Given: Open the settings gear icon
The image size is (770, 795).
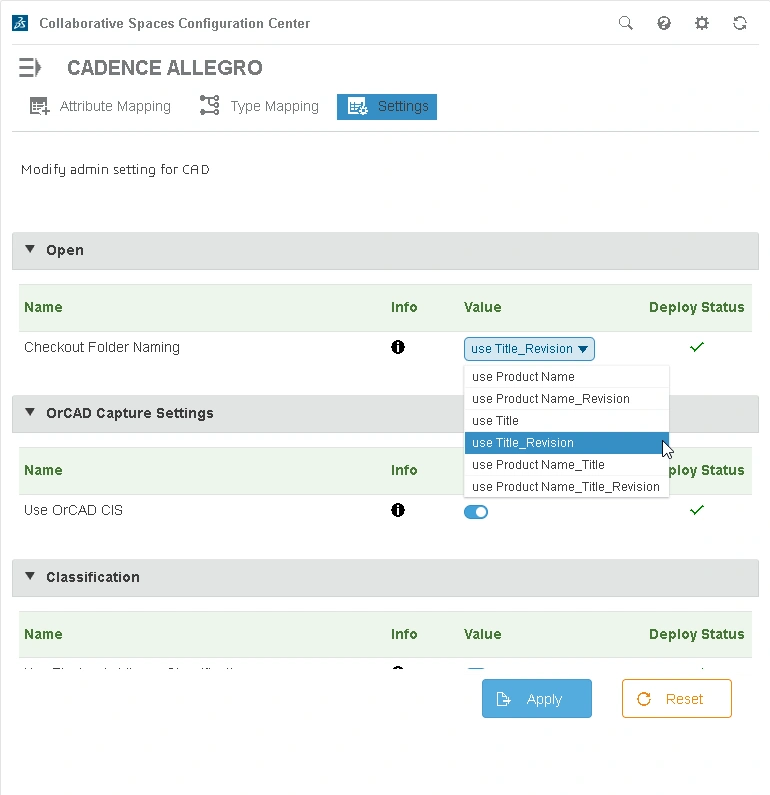Looking at the screenshot, I should 702,23.
